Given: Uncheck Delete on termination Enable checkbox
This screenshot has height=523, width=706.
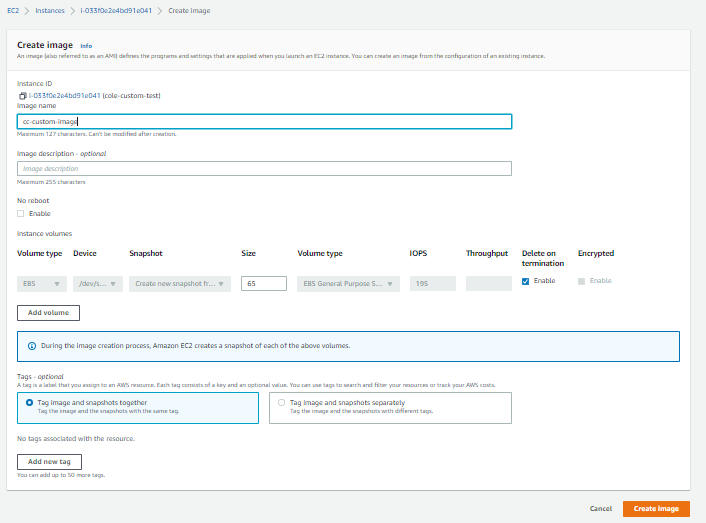Looking at the screenshot, I should pos(525,281).
